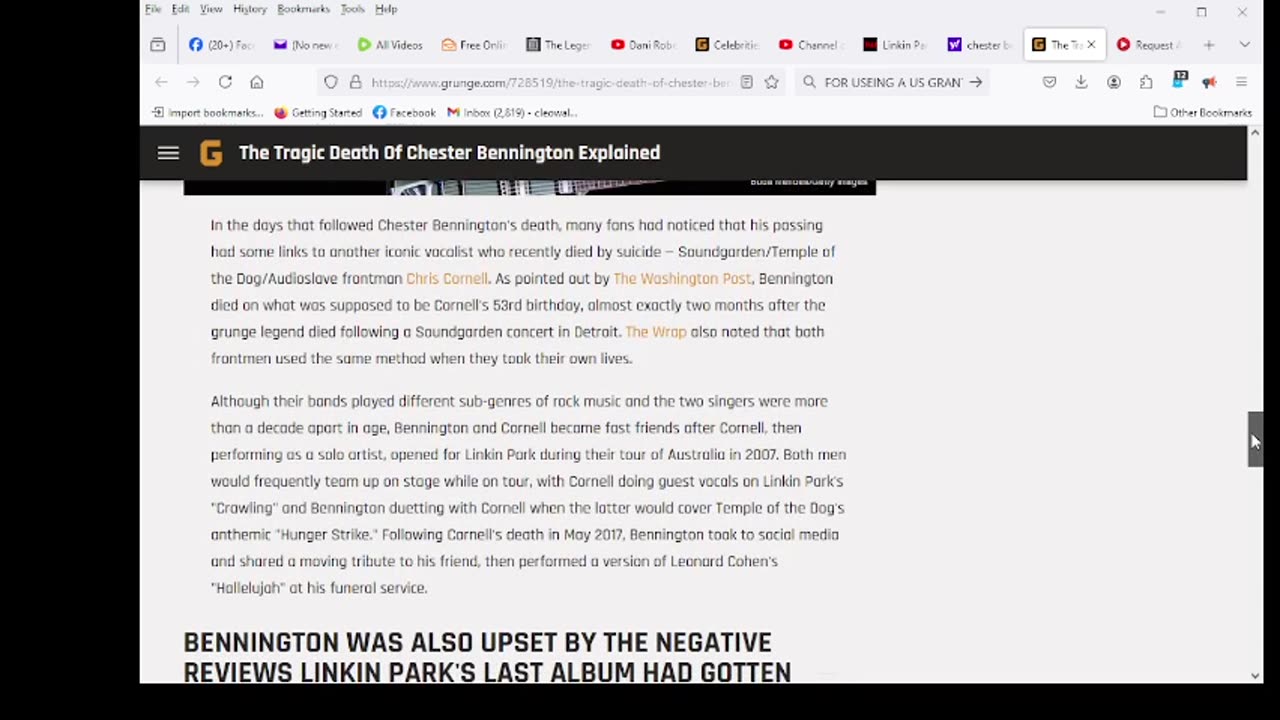This screenshot has width=1280, height=720.
Task: Open the browser home page
Action: (257, 82)
